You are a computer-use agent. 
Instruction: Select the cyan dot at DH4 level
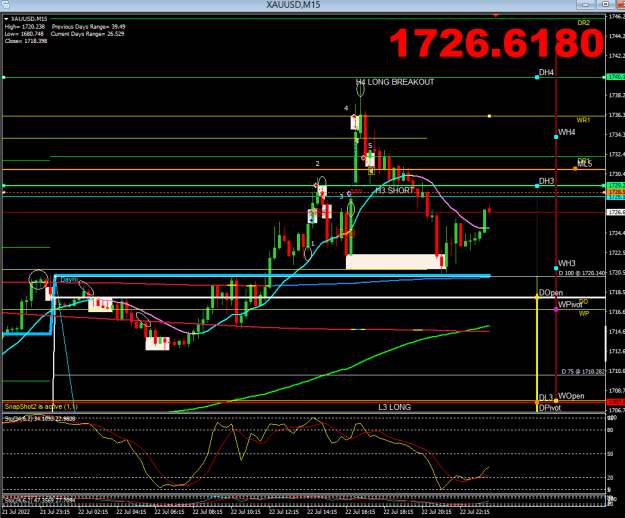point(537,77)
